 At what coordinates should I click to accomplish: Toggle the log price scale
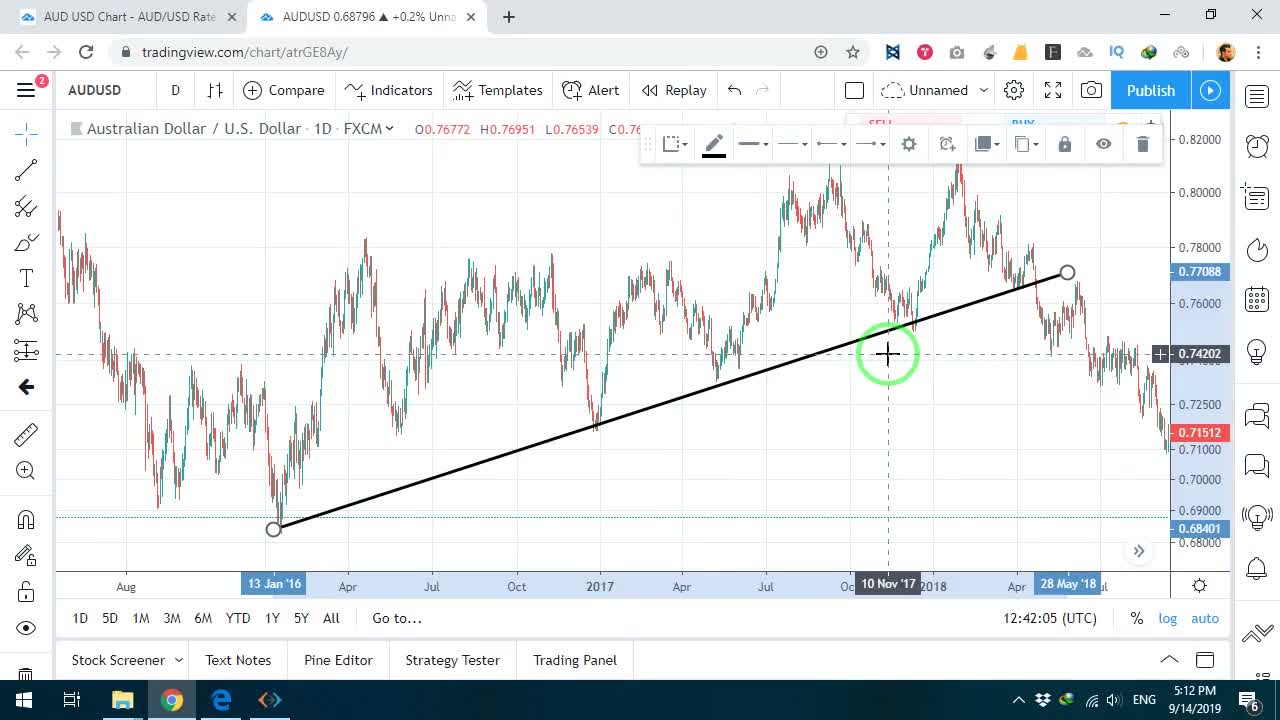point(1168,618)
